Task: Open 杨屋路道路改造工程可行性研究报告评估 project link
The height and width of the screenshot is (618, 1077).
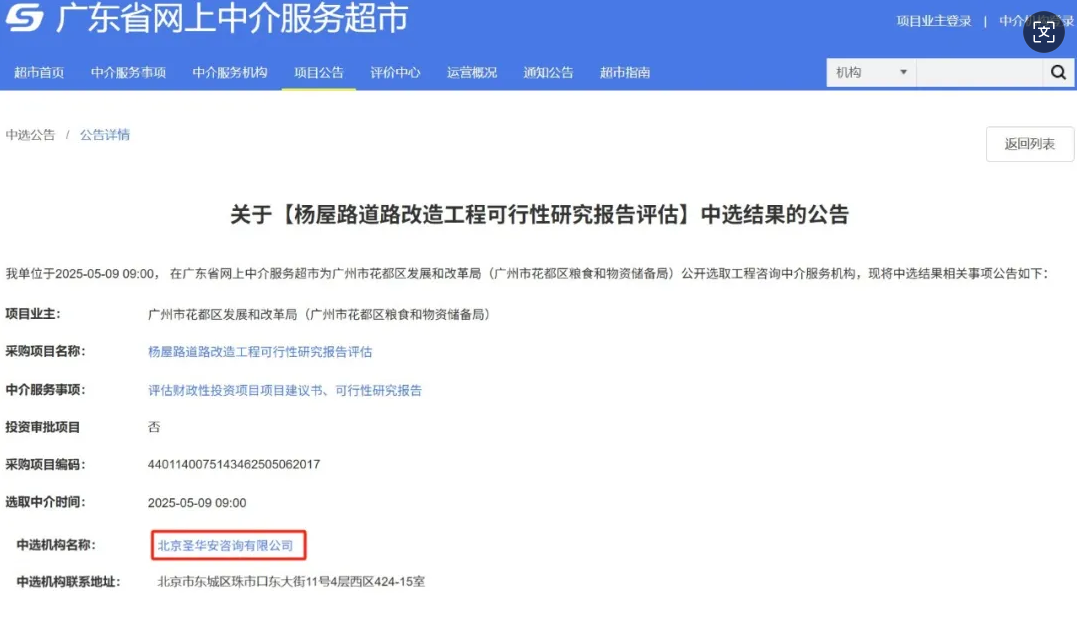Action: tap(260, 352)
